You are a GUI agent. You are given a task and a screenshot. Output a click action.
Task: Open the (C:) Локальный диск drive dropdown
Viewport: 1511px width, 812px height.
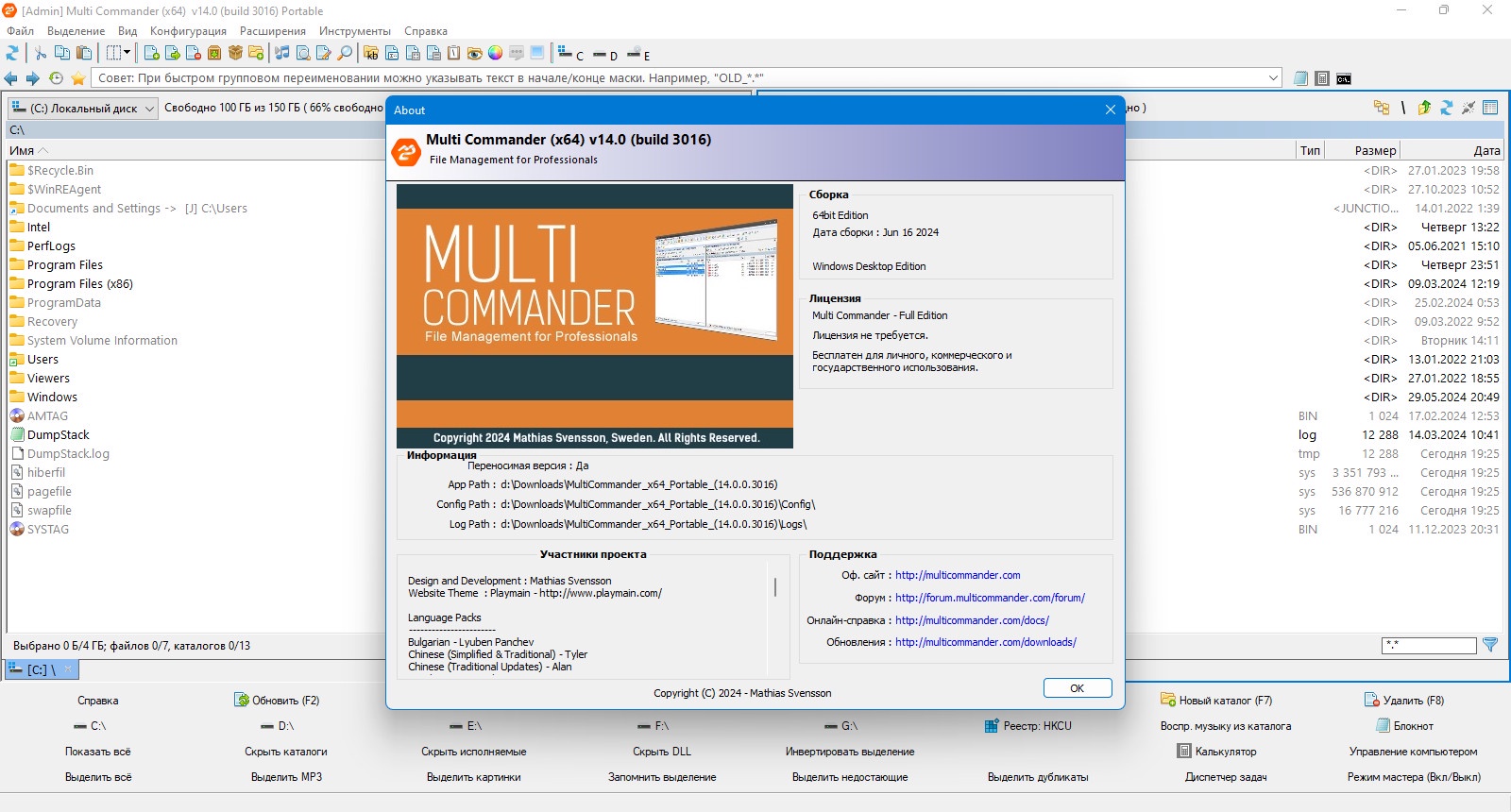click(x=82, y=108)
